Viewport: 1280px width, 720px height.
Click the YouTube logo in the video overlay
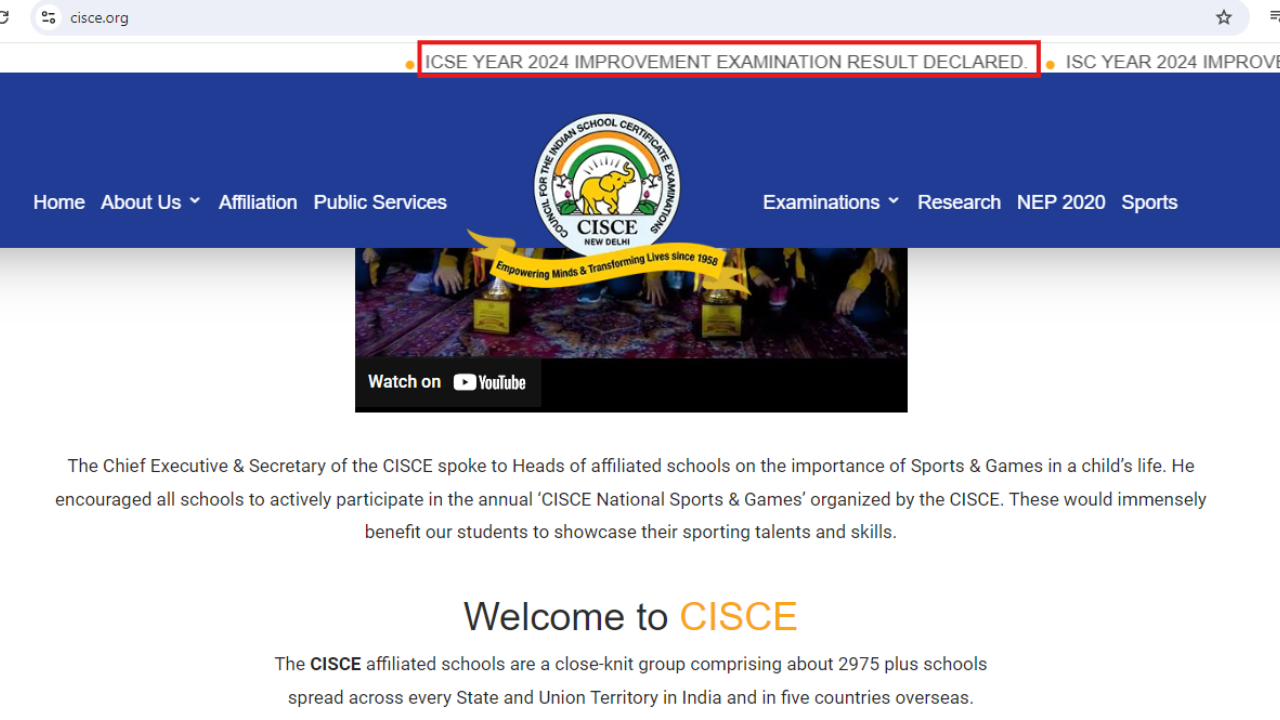tap(489, 381)
